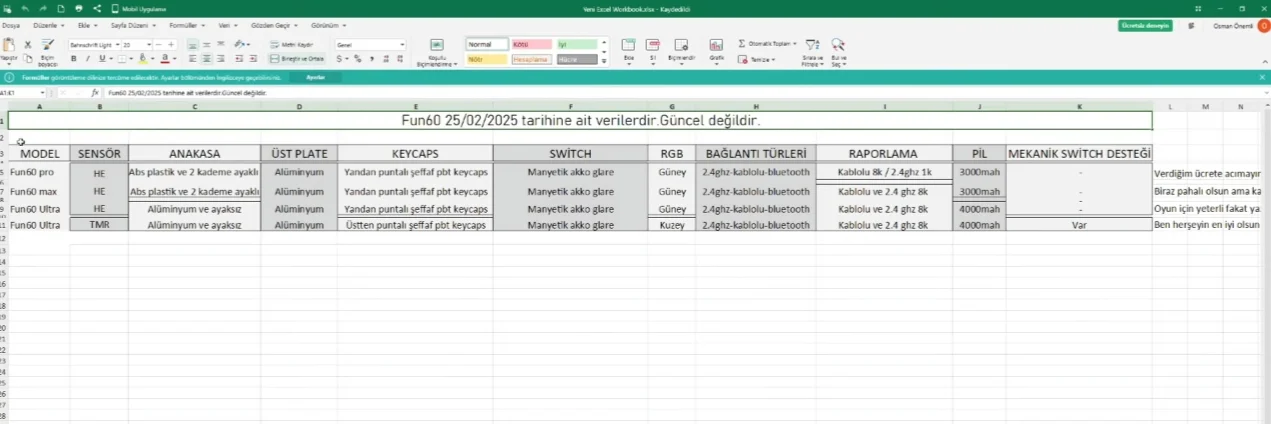The image size is (1271, 424).
Task: Click the new document icon in title bar
Action: (x=61, y=9)
